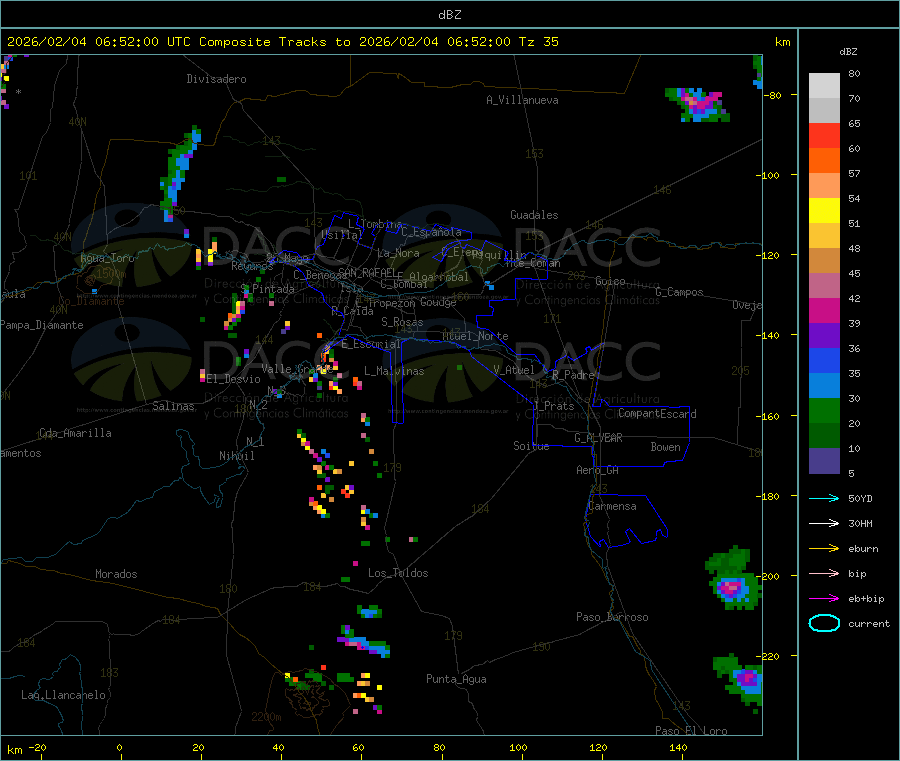Click the Composite Tracks timestamp header

(282, 42)
